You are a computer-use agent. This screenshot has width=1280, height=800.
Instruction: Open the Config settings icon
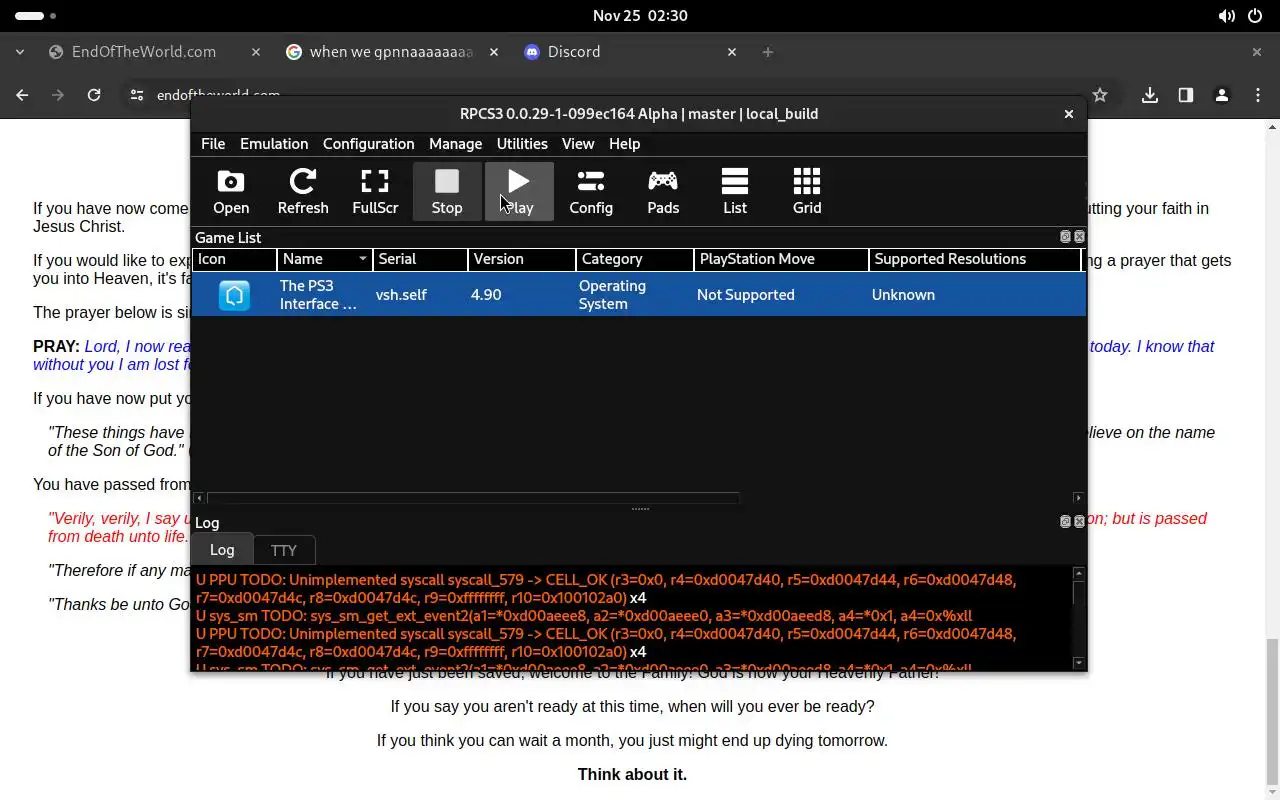(x=591, y=191)
